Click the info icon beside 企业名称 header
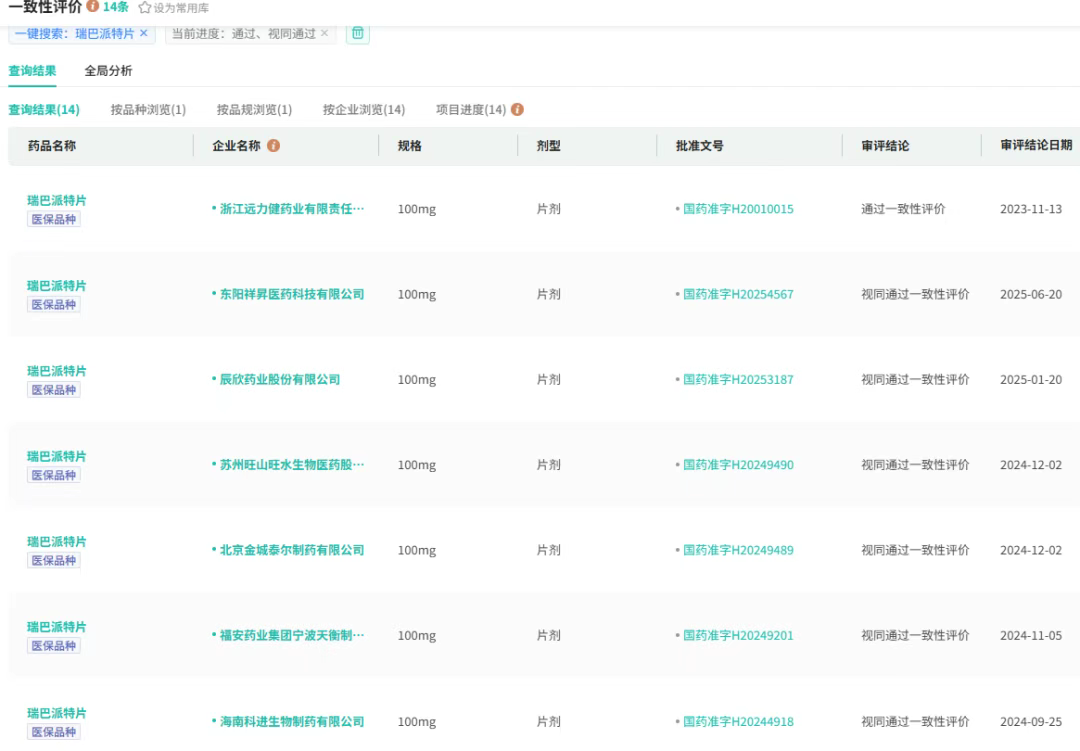The height and width of the screenshot is (751, 1080). tap(273, 145)
